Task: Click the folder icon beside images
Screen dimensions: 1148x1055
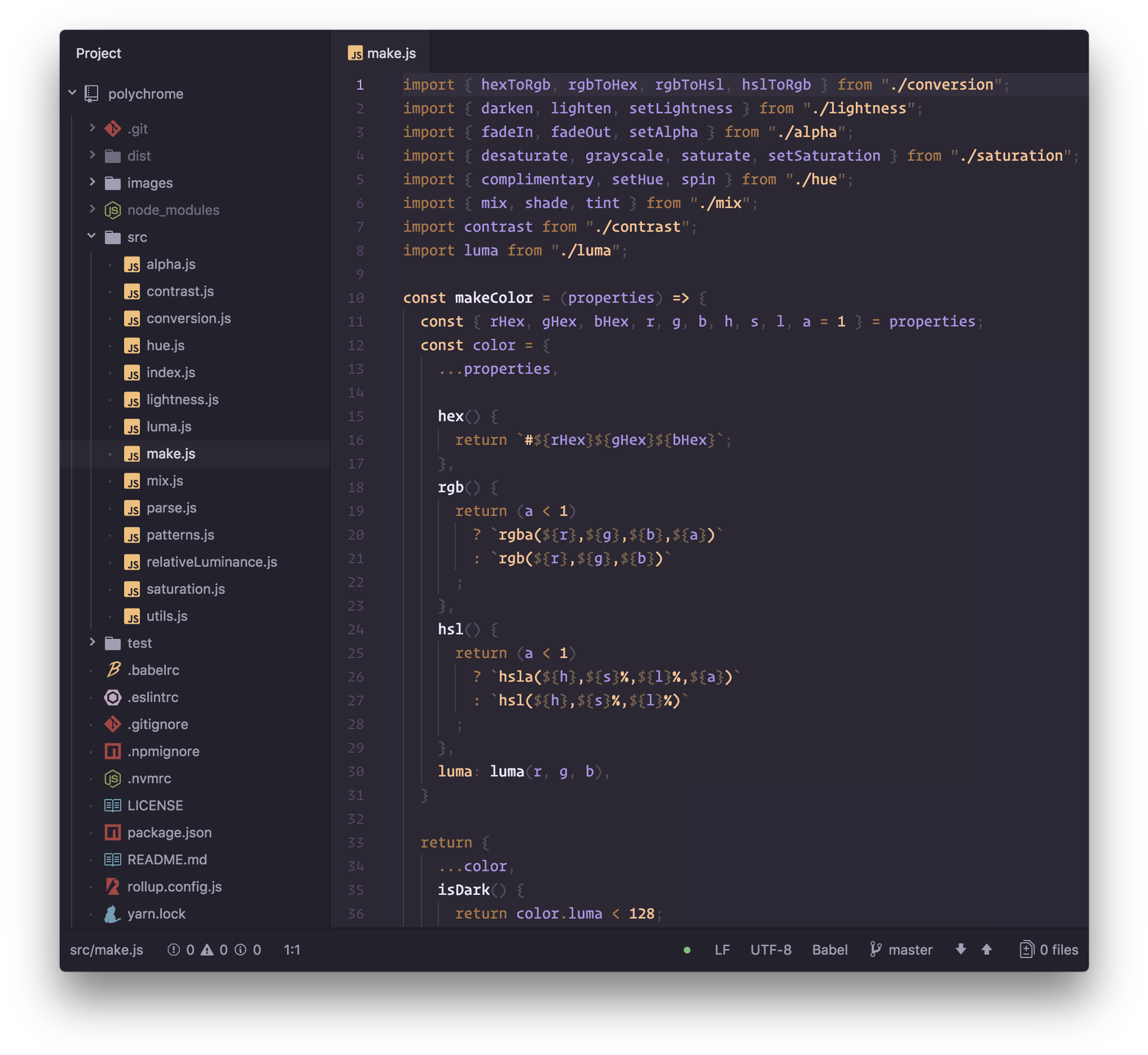Action: coord(112,183)
